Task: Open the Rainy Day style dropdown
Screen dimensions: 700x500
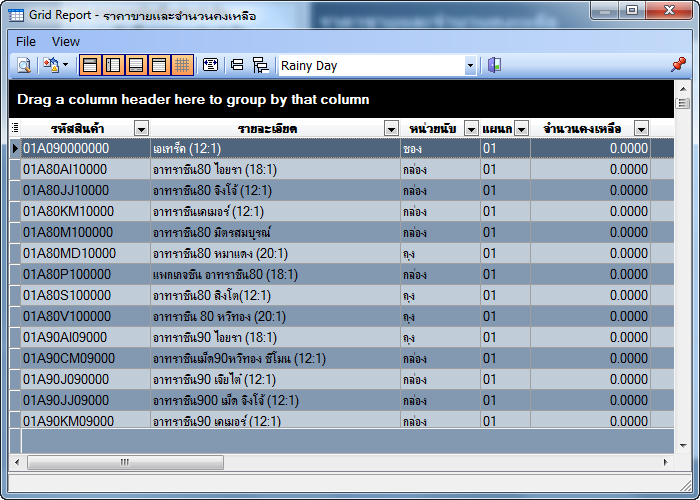Action: coord(470,66)
